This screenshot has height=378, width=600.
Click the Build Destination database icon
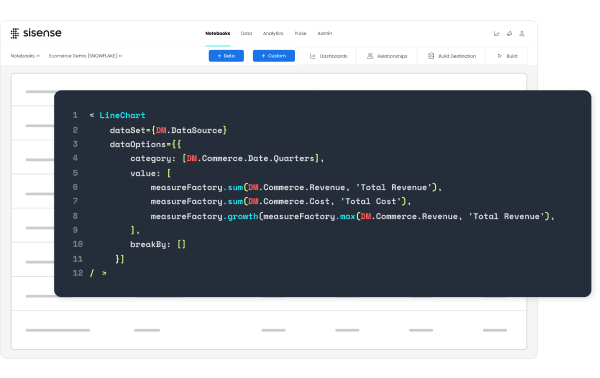pos(431,56)
